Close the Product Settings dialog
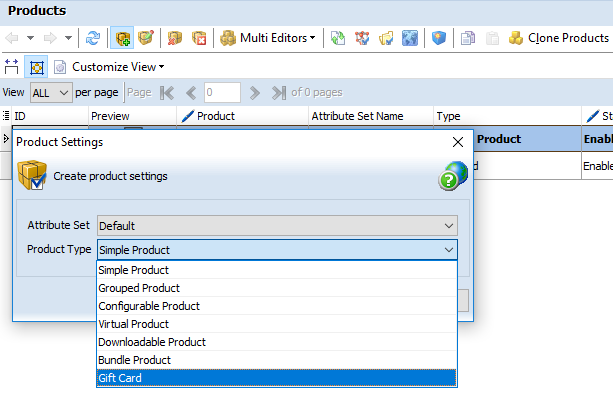 click(458, 142)
